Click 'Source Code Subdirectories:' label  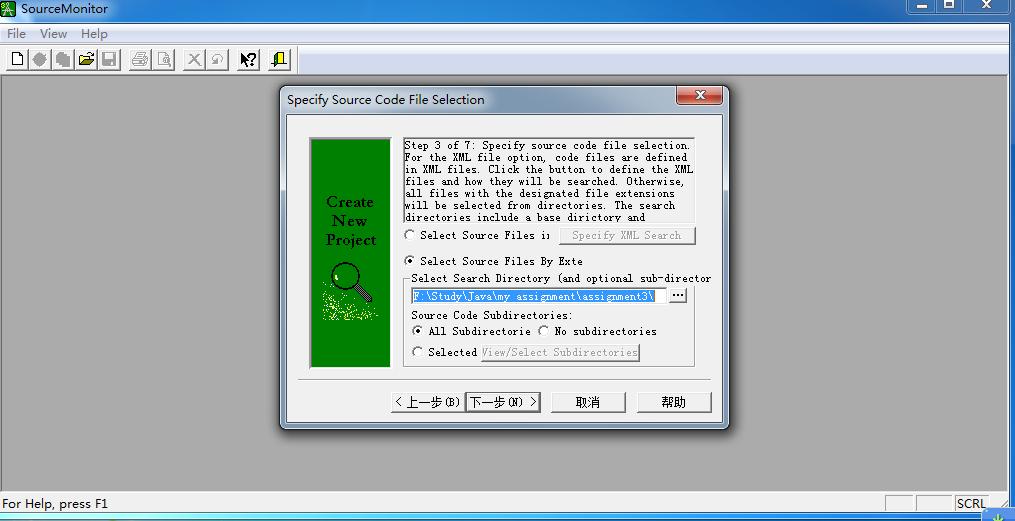pos(492,315)
